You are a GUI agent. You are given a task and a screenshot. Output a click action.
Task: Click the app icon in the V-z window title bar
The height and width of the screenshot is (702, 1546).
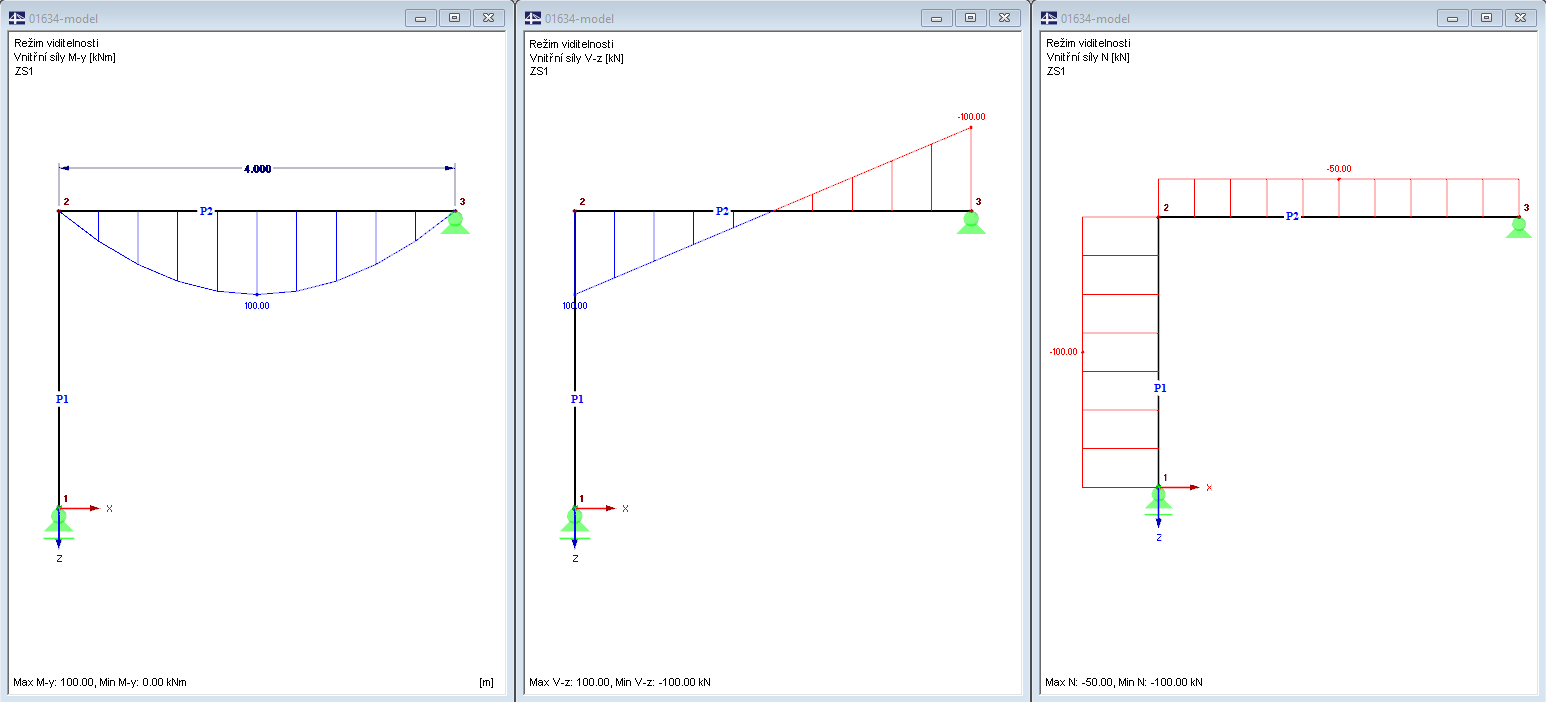tap(533, 18)
